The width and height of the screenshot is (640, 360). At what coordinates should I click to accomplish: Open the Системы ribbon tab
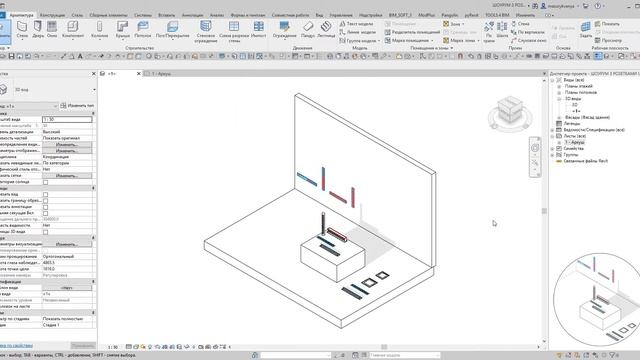(143, 15)
